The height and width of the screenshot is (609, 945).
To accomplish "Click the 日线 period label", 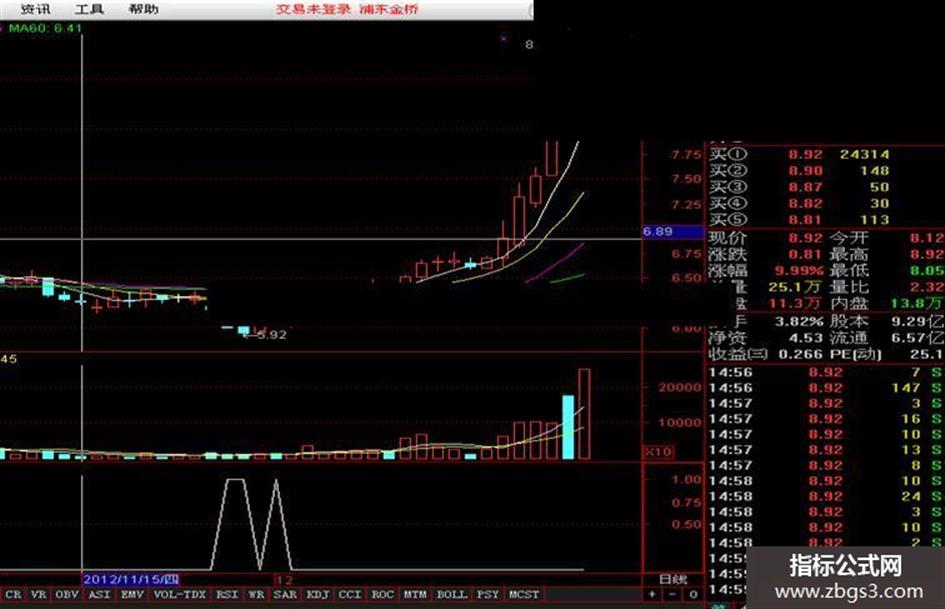I will 673,579.
